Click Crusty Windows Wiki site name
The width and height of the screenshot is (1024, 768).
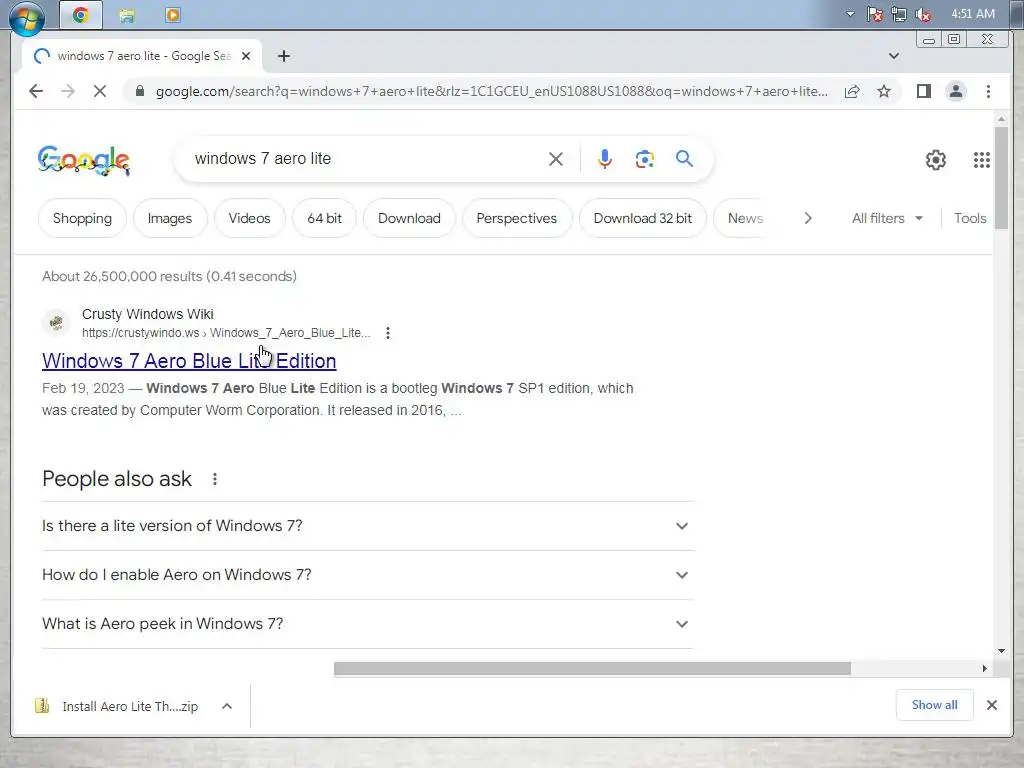(x=148, y=314)
